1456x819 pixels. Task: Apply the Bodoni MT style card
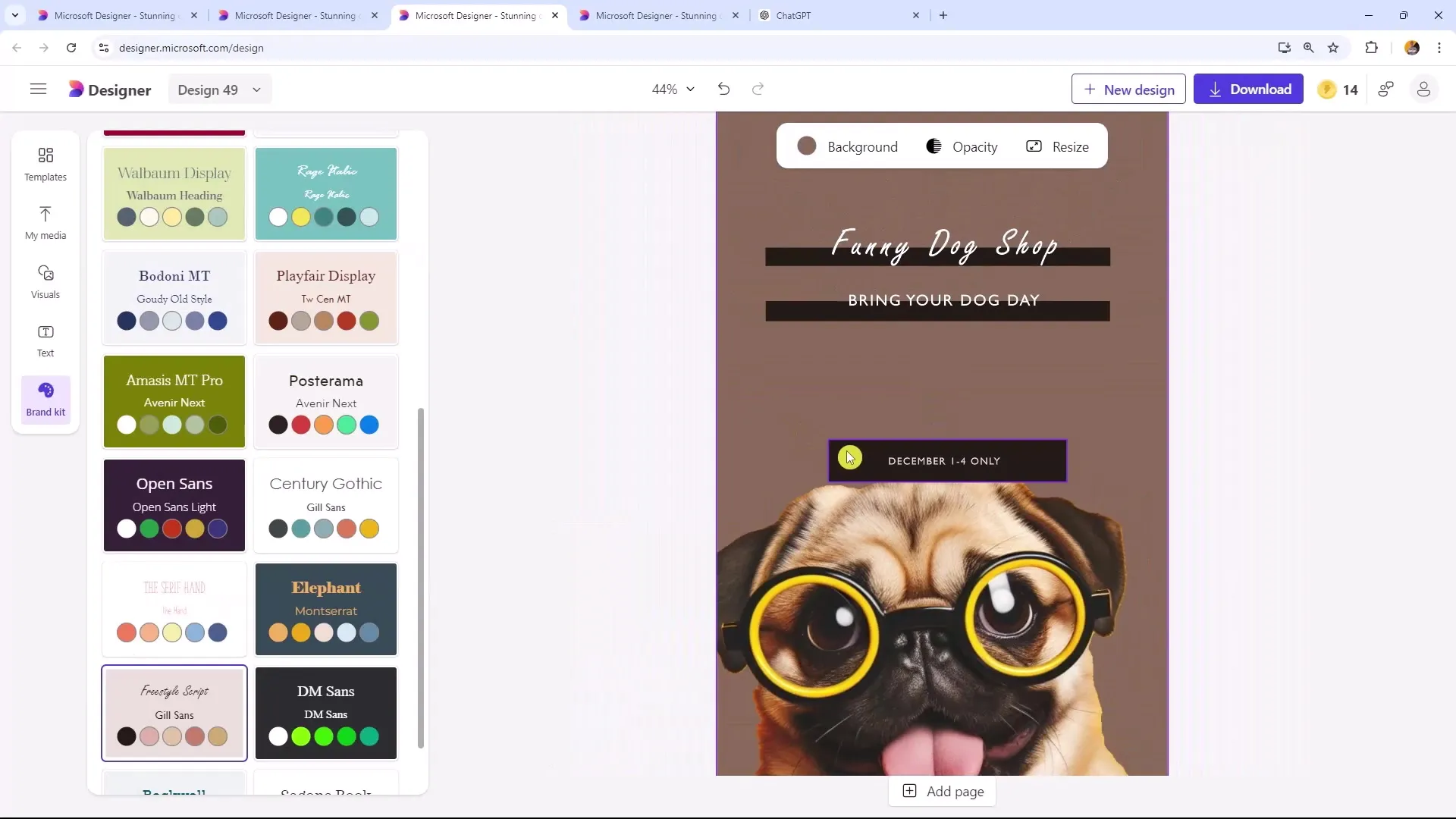[x=174, y=298]
